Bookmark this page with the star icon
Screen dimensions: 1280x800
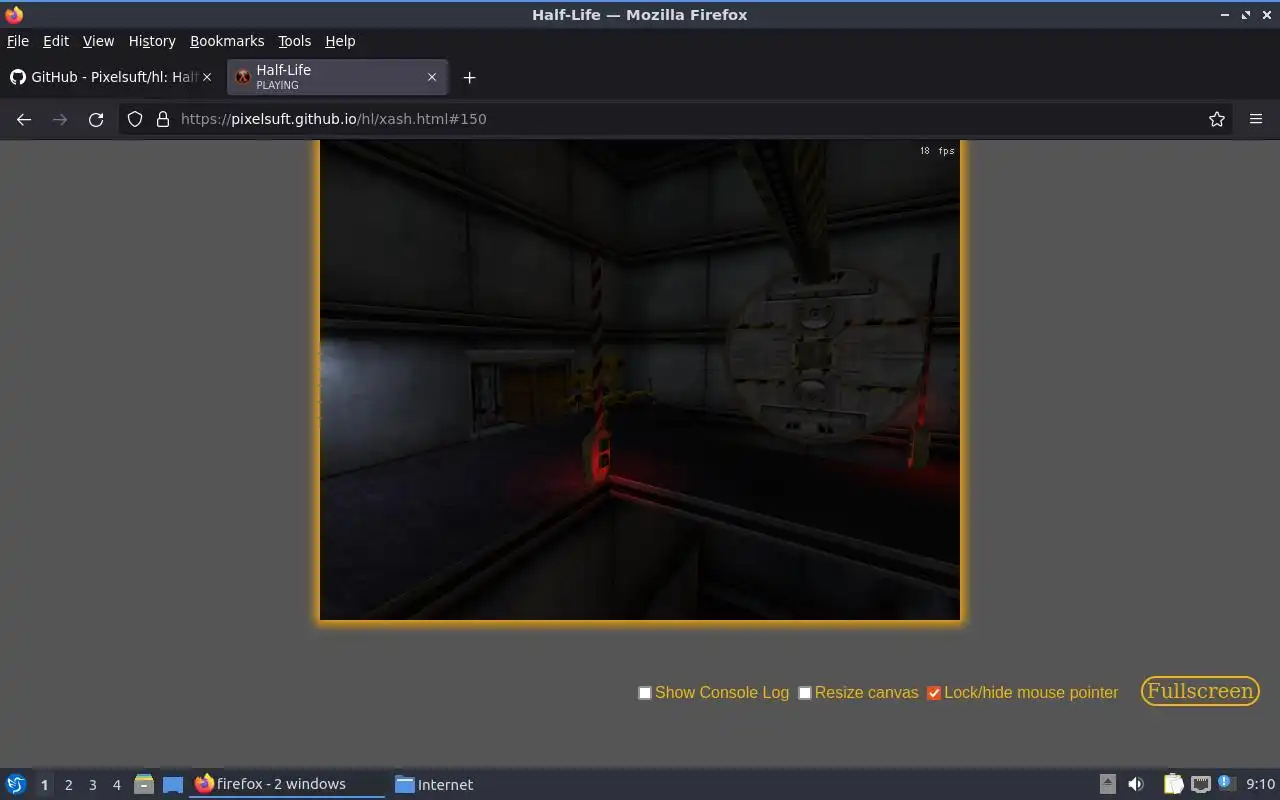(1217, 119)
